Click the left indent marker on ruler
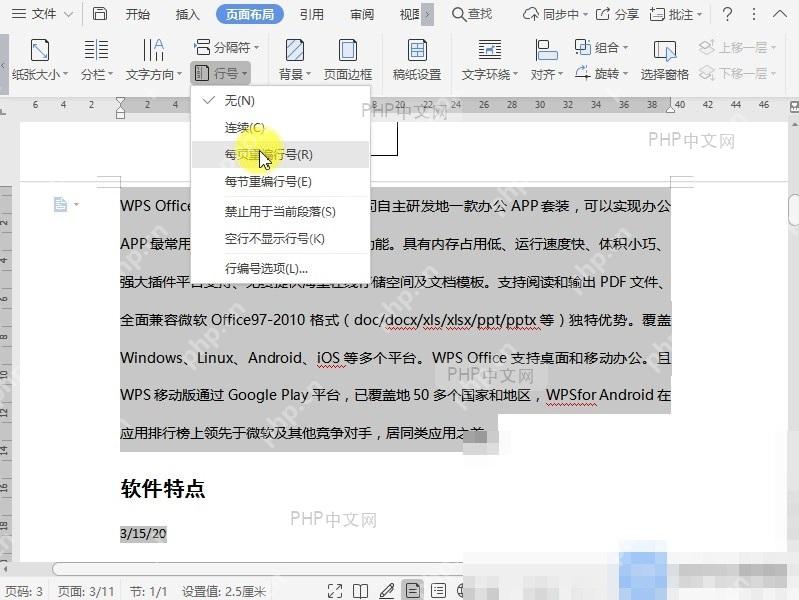The width and height of the screenshot is (799, 600). coord(120,108)
